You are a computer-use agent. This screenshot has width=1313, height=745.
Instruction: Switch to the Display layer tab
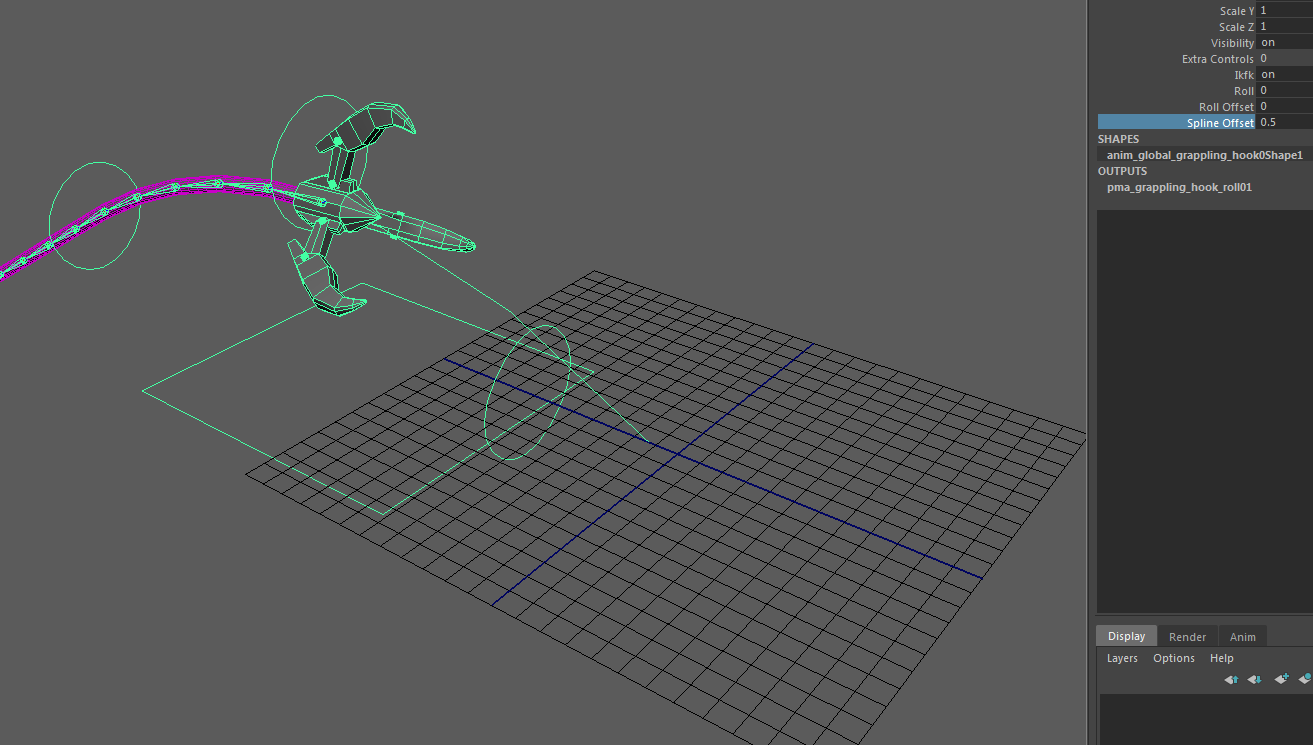pos(1126,636)
